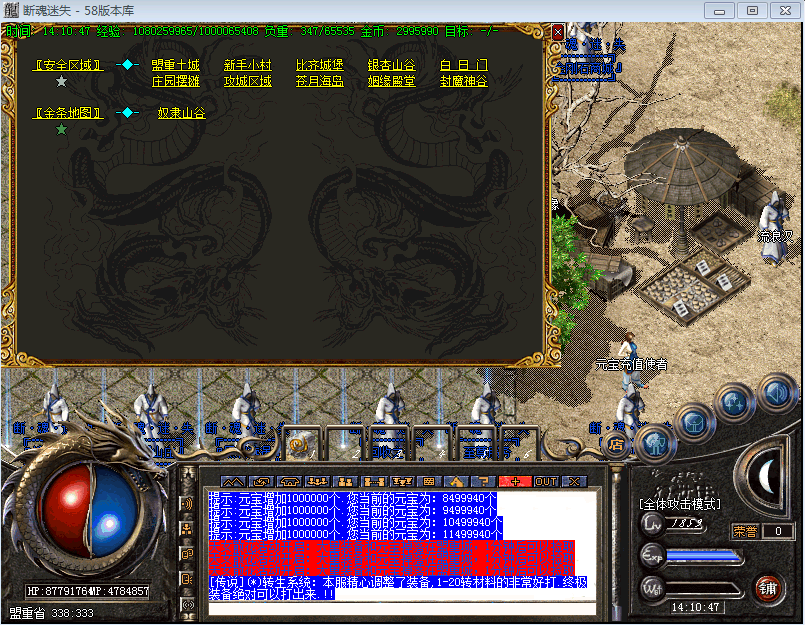The image size is (805, 625).
Task: Maximize the game window
Action: coord(752,11)
